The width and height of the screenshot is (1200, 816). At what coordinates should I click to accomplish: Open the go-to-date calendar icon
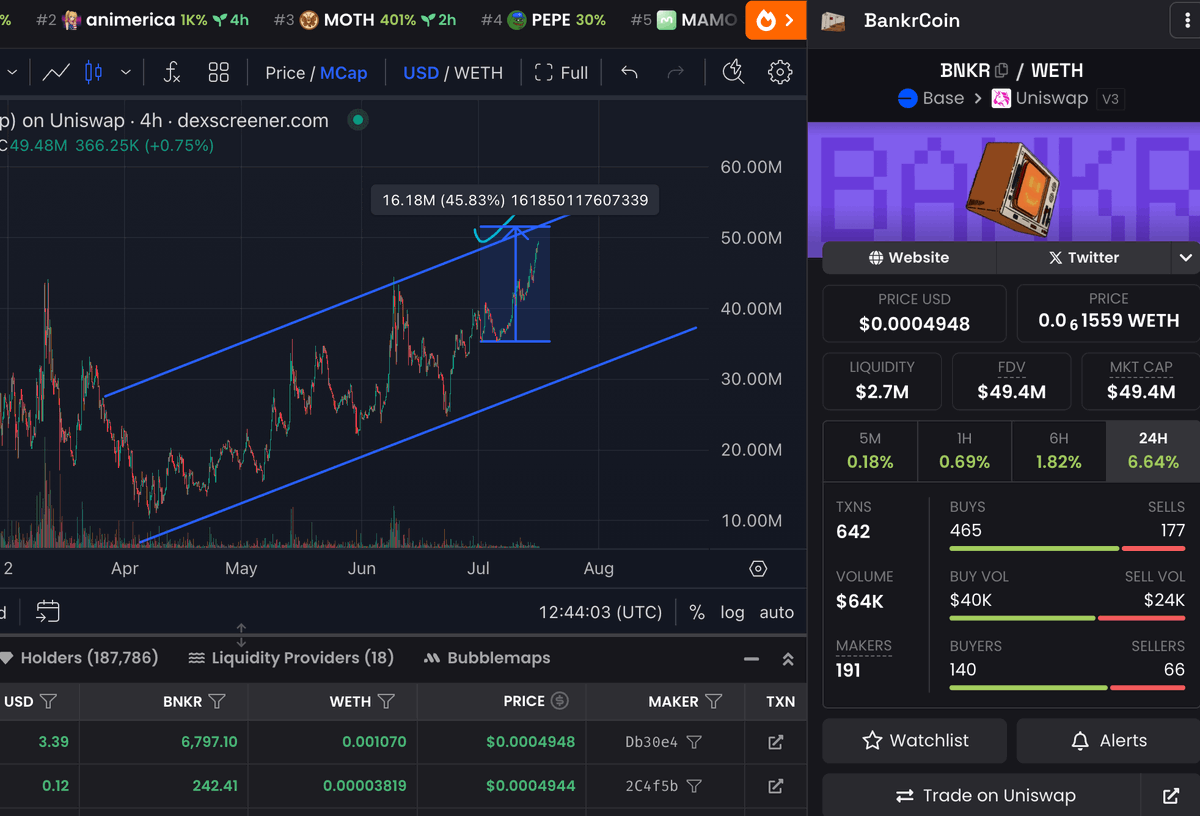tap(47, 611)
